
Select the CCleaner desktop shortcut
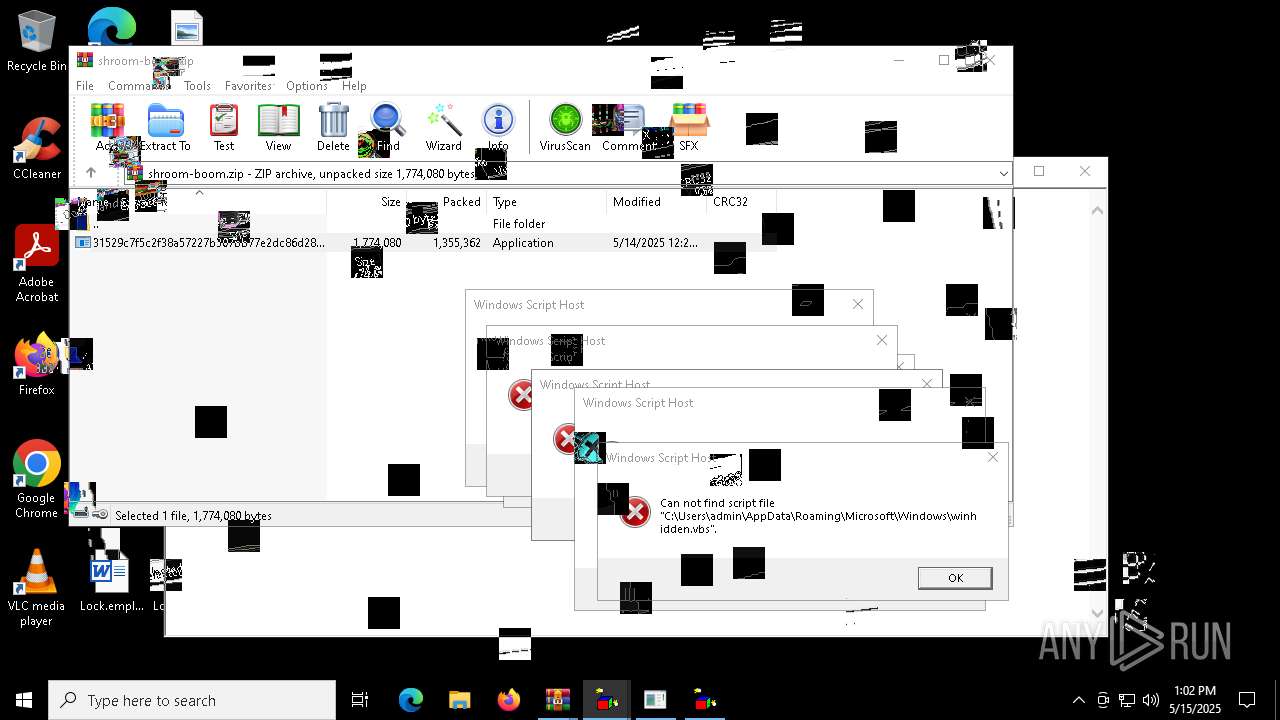pos(36,149)
